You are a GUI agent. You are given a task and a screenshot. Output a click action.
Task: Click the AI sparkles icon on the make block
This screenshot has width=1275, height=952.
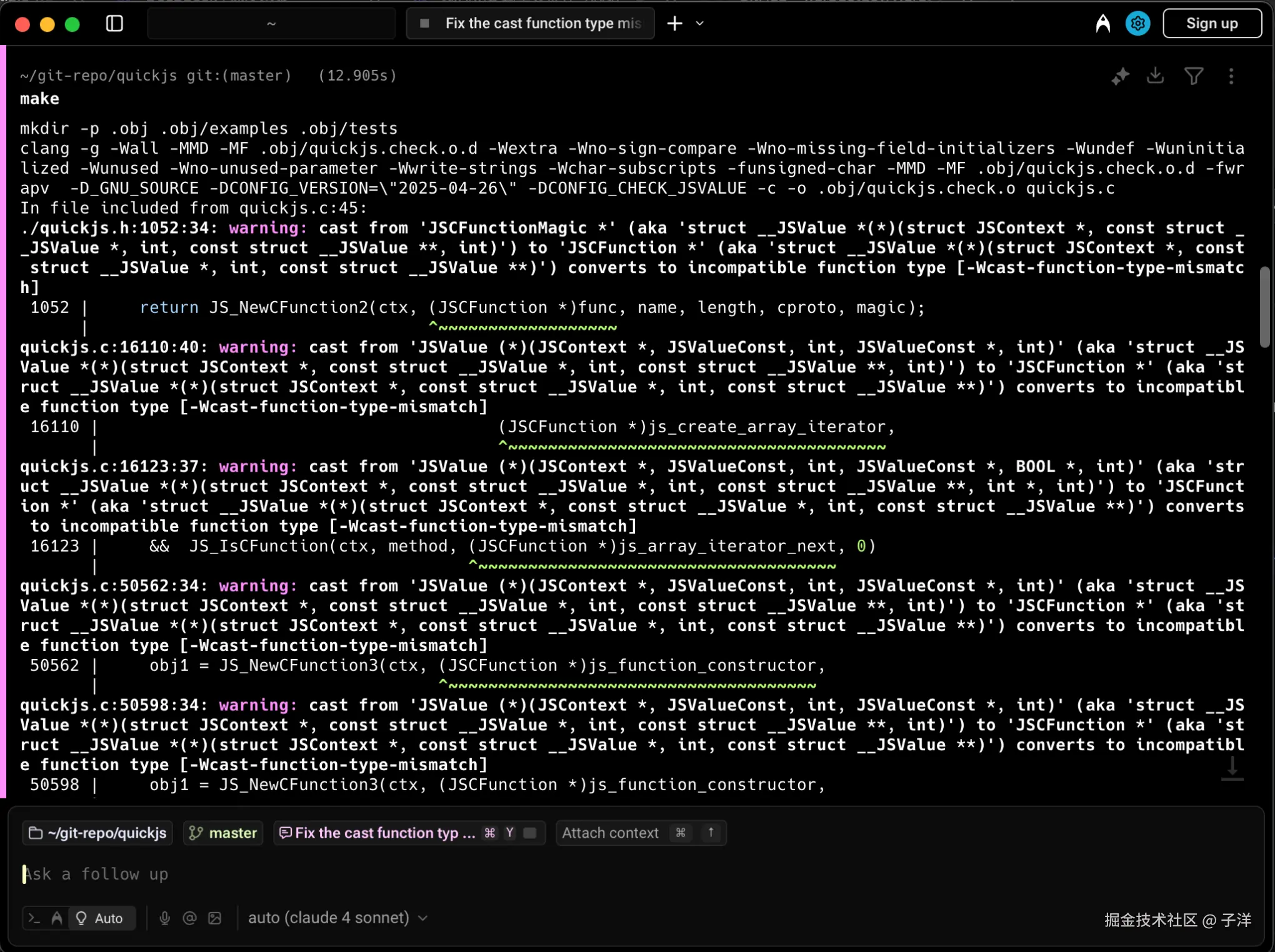click(1120, 76)
